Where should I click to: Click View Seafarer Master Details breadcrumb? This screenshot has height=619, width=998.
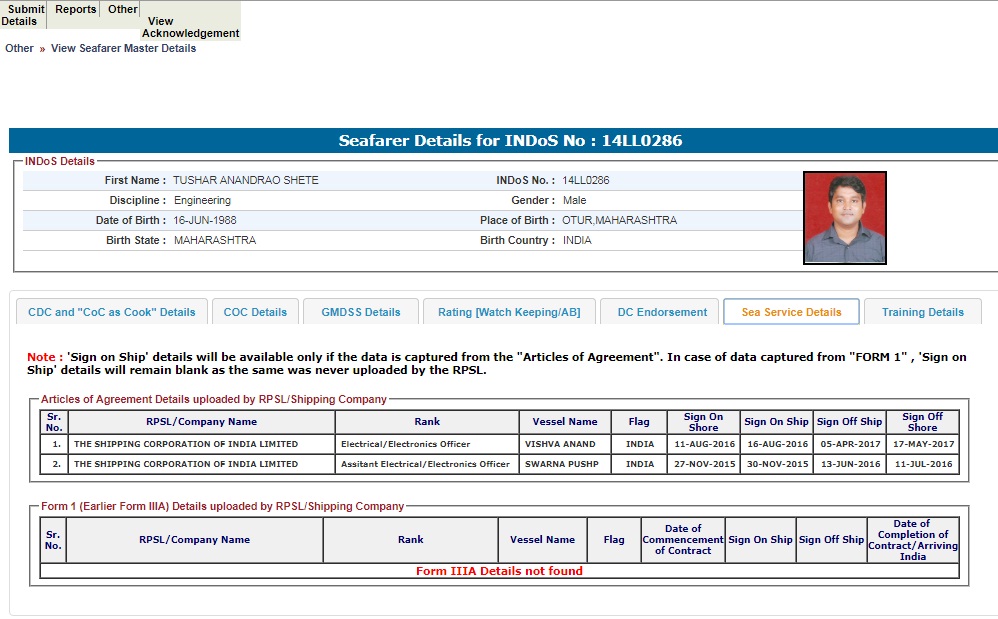(123, 48)
